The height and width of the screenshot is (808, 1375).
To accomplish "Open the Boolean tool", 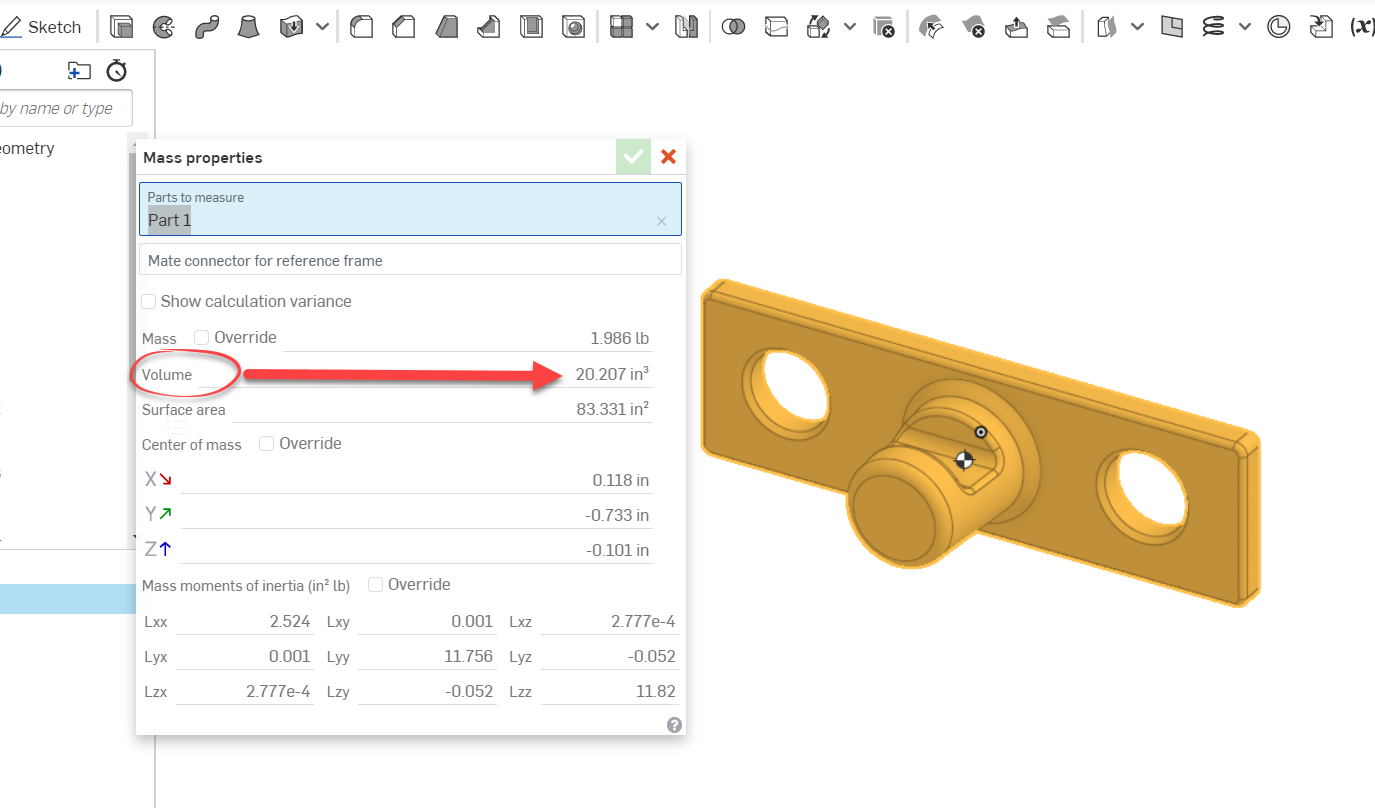I will pos(733,27).
